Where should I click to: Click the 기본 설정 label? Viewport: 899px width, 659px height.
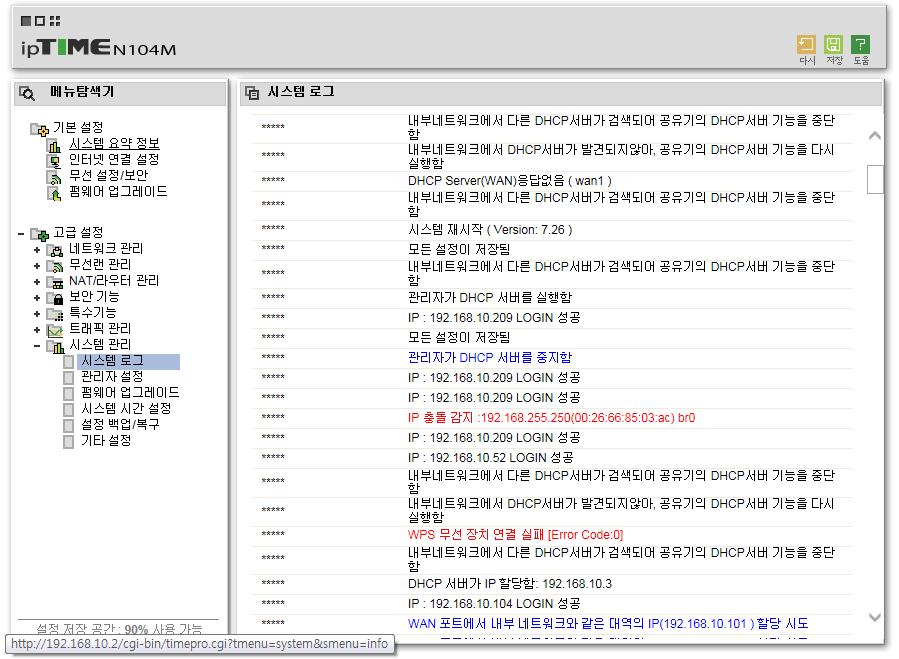click(x=78, y=127)
